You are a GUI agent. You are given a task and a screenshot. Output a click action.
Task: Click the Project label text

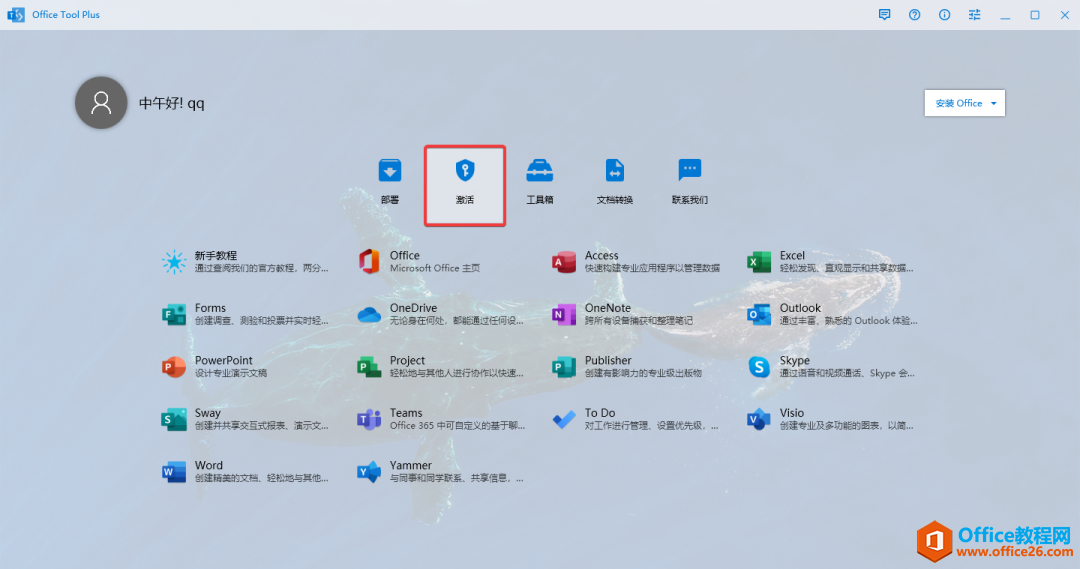407,360
